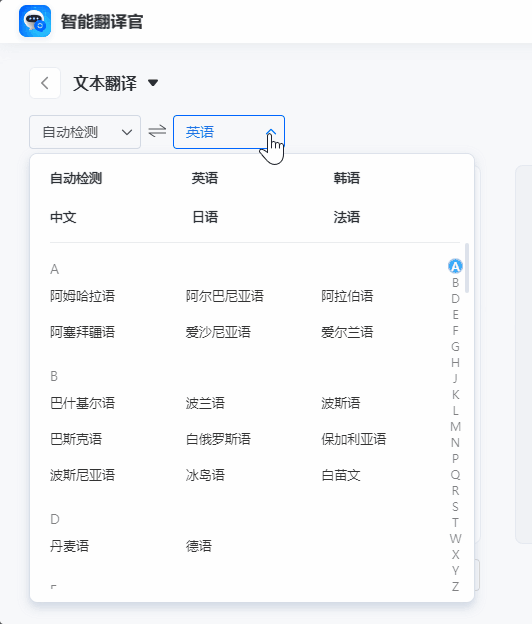
Task: Click the 智能翻译官 app logo icon
Action: click(x=35, y=21)
